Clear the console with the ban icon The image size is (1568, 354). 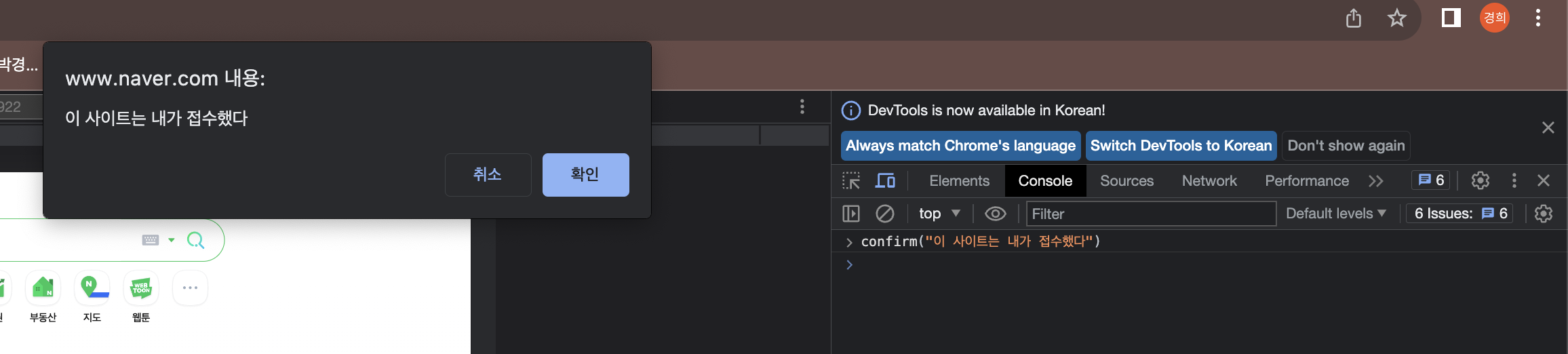point(885,214)
